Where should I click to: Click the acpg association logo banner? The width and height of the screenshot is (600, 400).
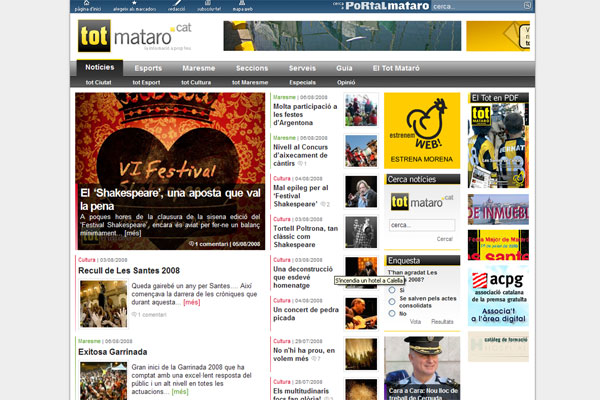point(499,296)
